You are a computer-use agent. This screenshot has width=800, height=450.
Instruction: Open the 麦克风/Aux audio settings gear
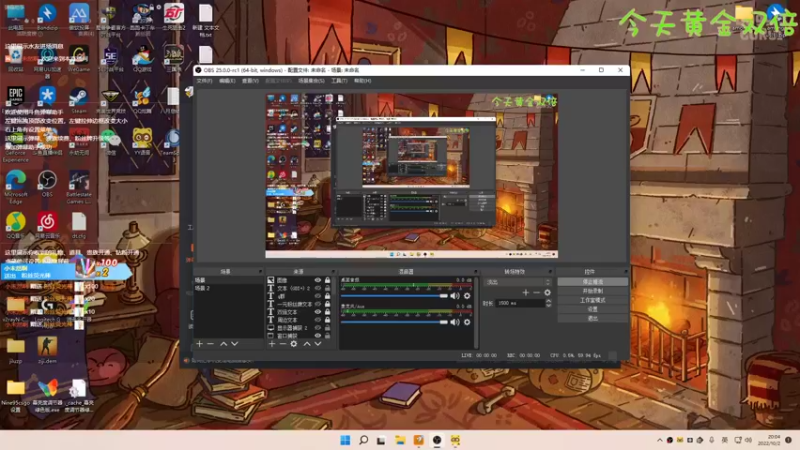click(x=467, y=322)
